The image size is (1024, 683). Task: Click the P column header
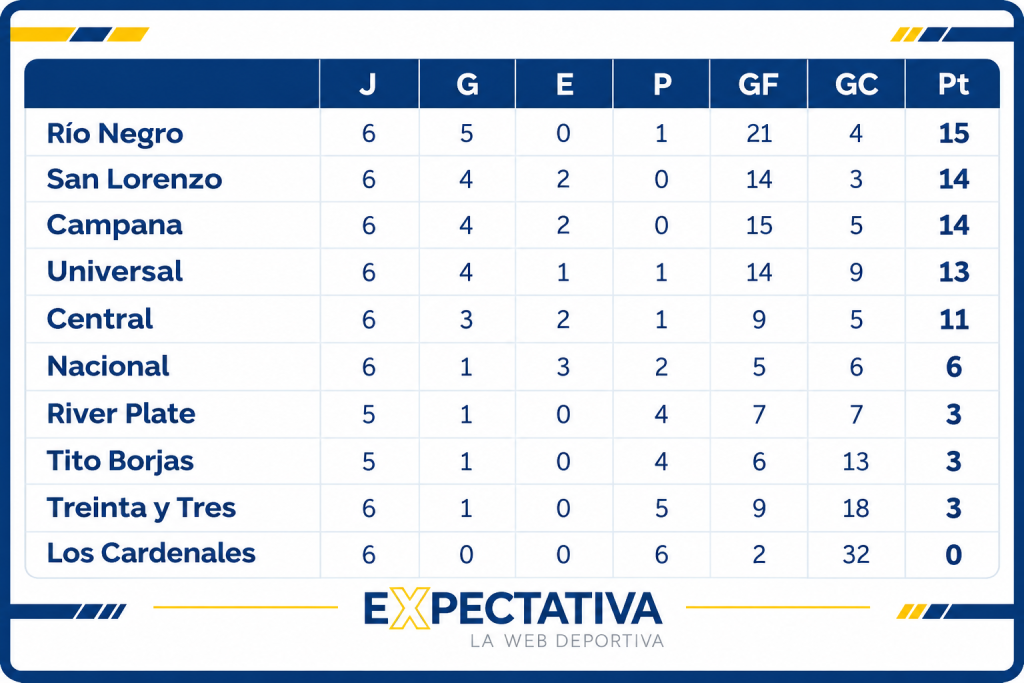(662, 84)
